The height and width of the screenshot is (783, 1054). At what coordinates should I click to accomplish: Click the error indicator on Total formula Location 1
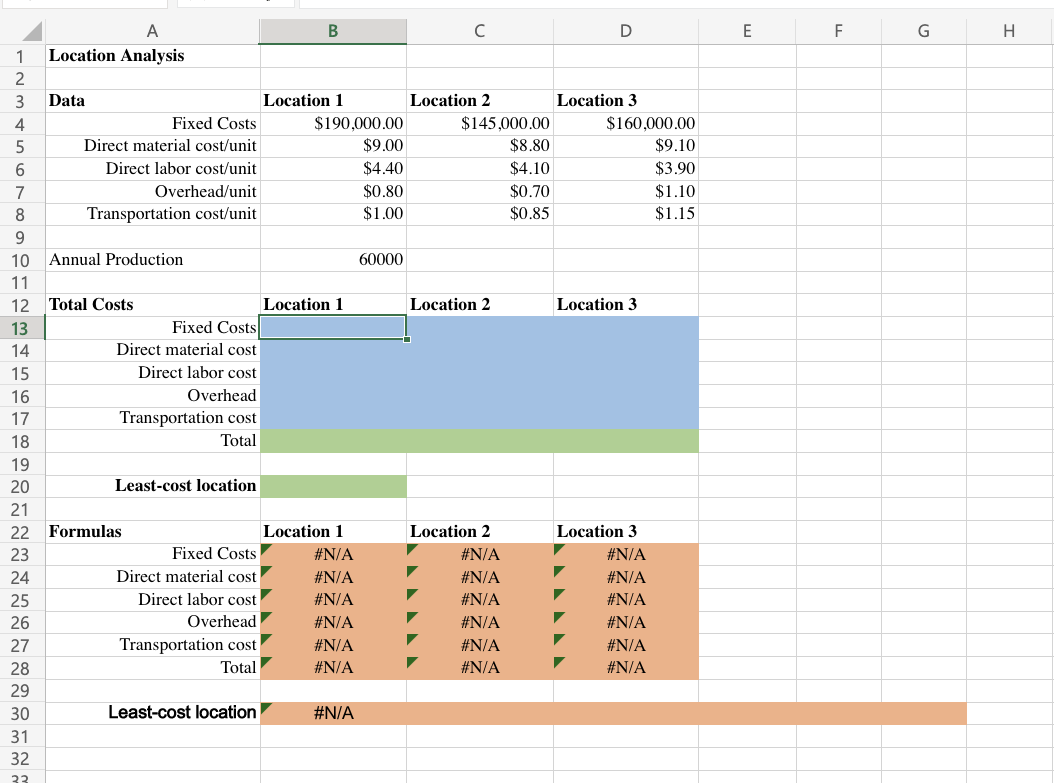(x=265, y=662)
